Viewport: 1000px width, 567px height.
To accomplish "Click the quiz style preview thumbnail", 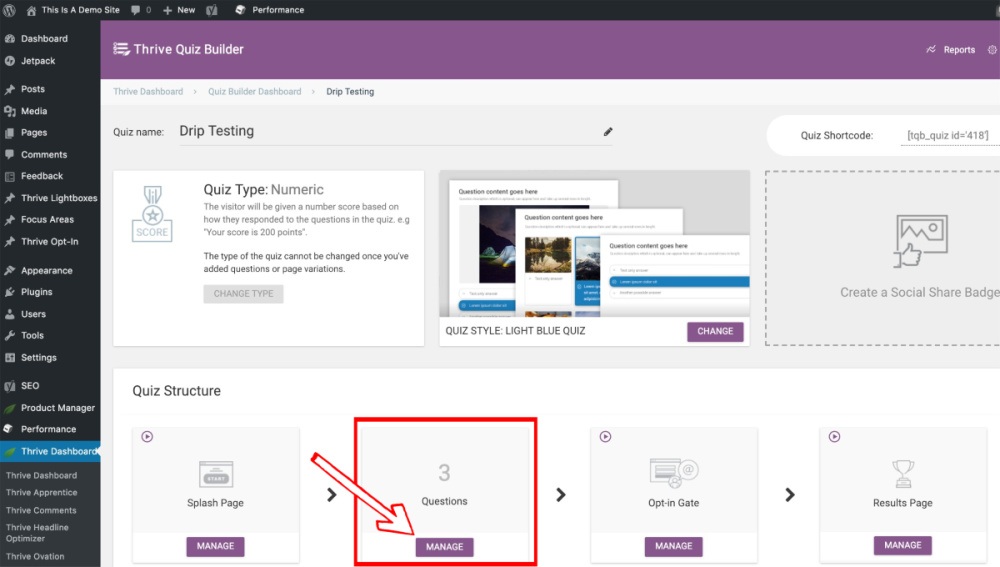I will [594, 244].
